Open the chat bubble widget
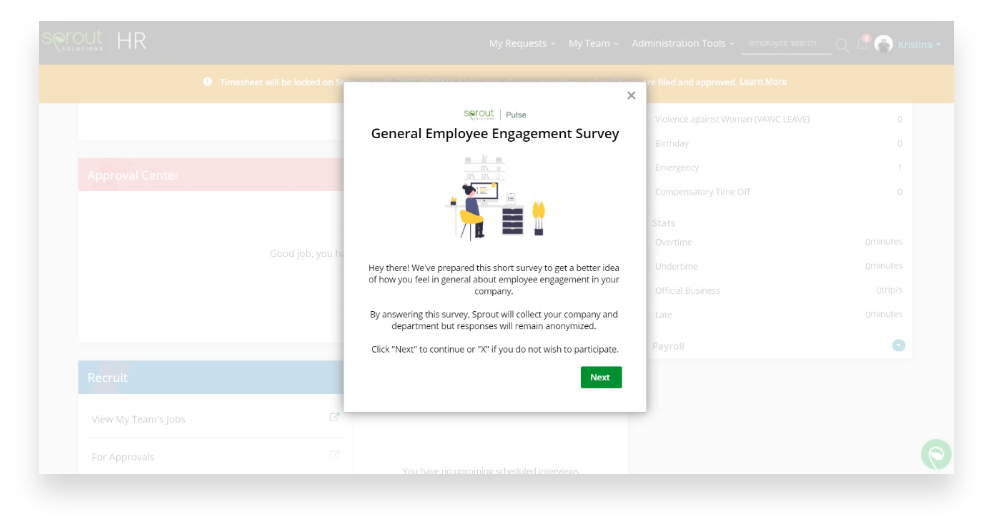The image size is (993, 531). [936, 454]
